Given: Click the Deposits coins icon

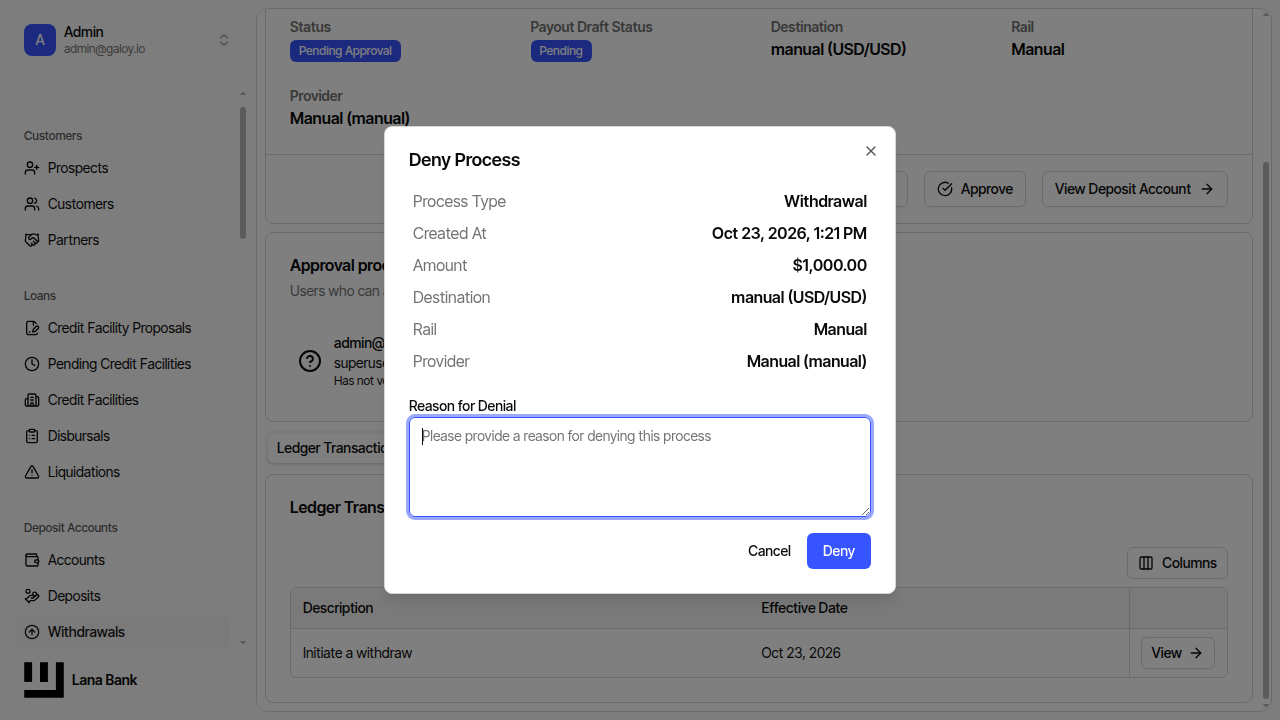Looking at the screenshot, I should 32,596.
